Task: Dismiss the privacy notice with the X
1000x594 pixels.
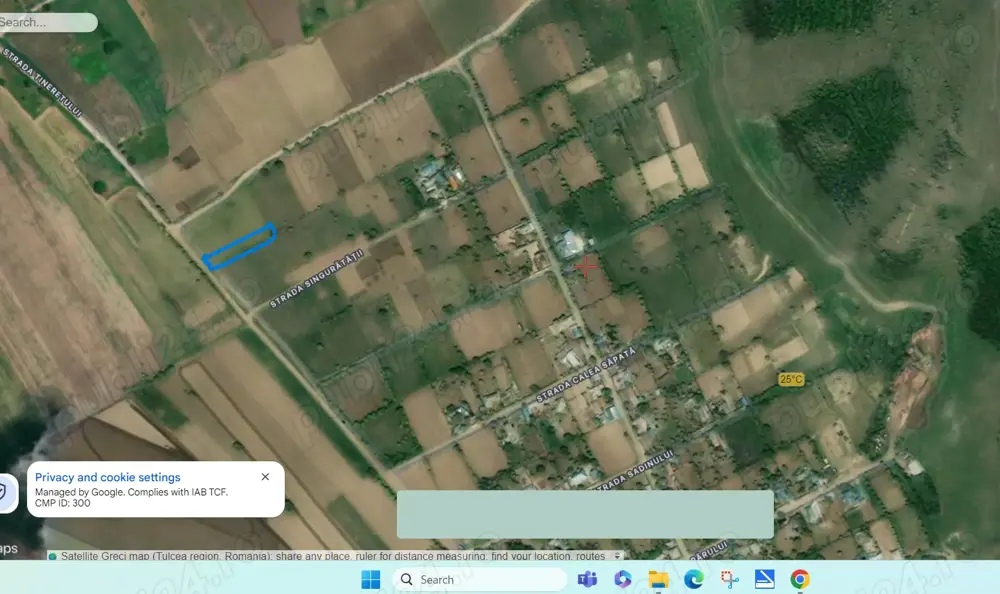Action: pyautogui.click(x=265, y=476)
